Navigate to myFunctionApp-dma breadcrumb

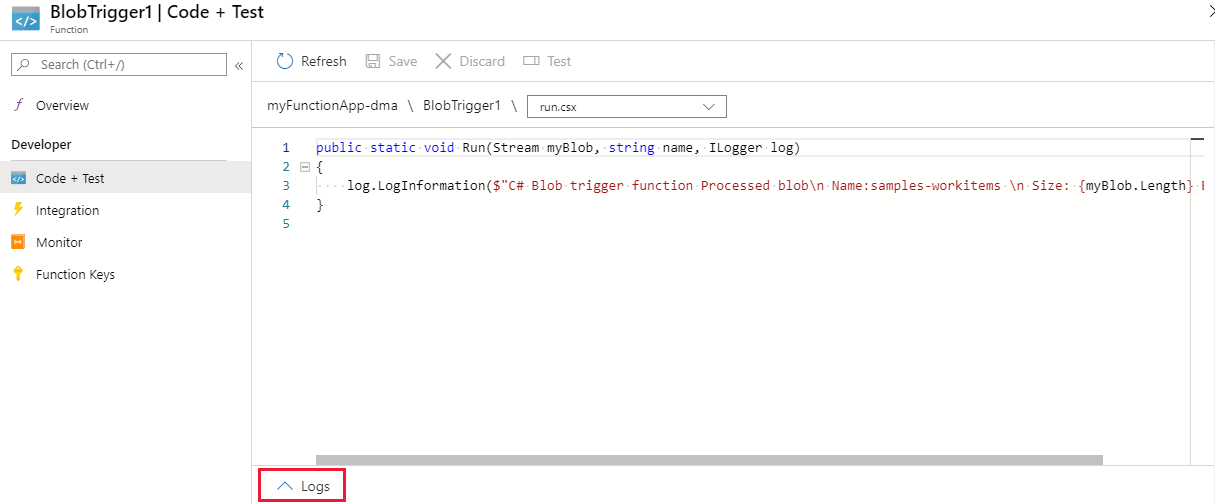click(332, 105)
